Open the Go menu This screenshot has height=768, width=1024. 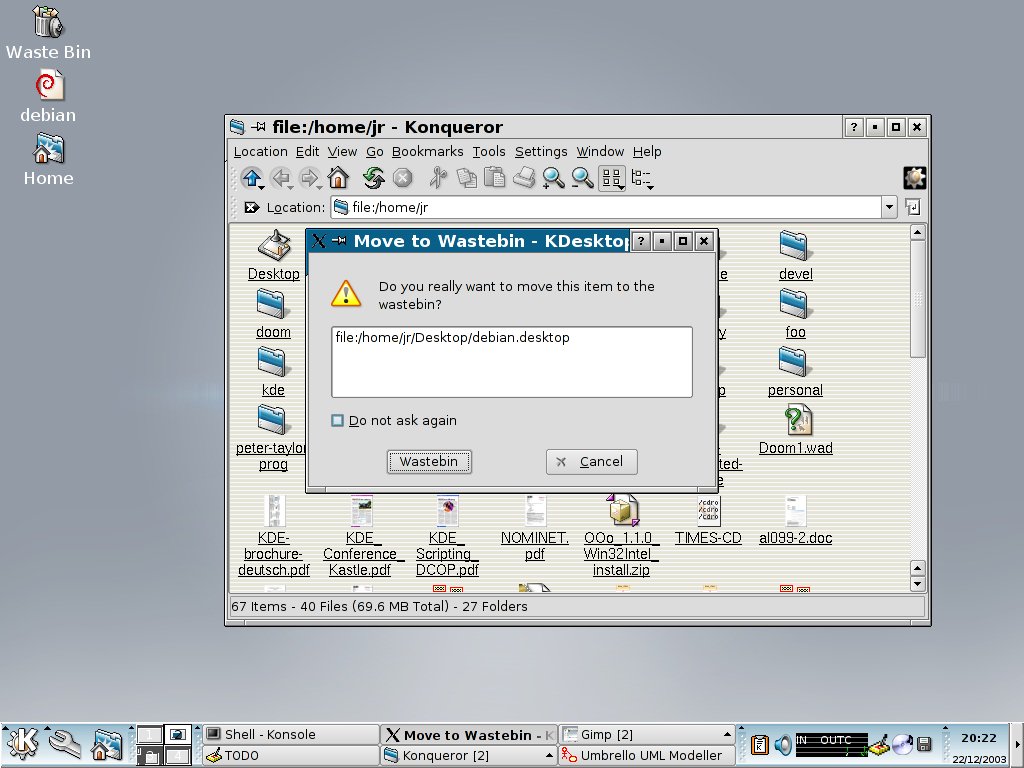[374, 152]
